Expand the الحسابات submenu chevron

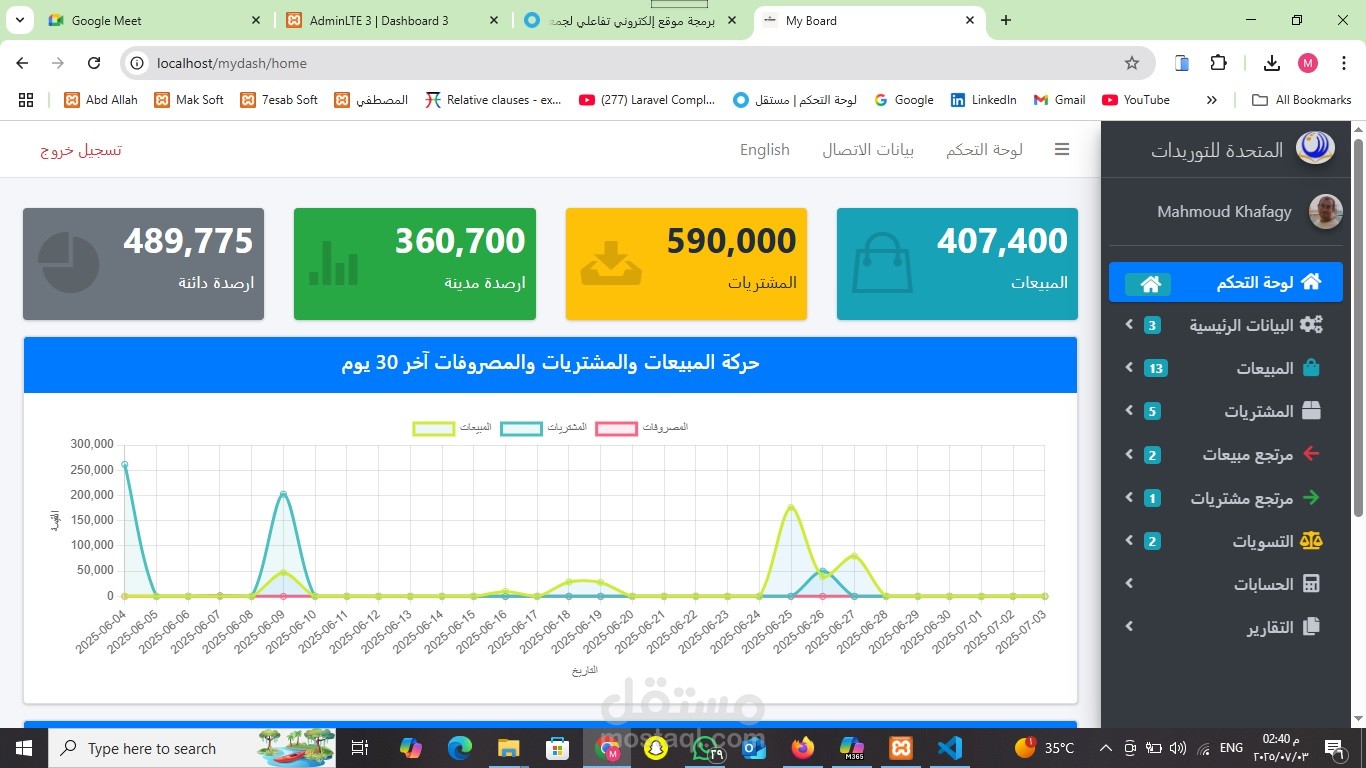pyautogui.click(x=1128, y=583)
